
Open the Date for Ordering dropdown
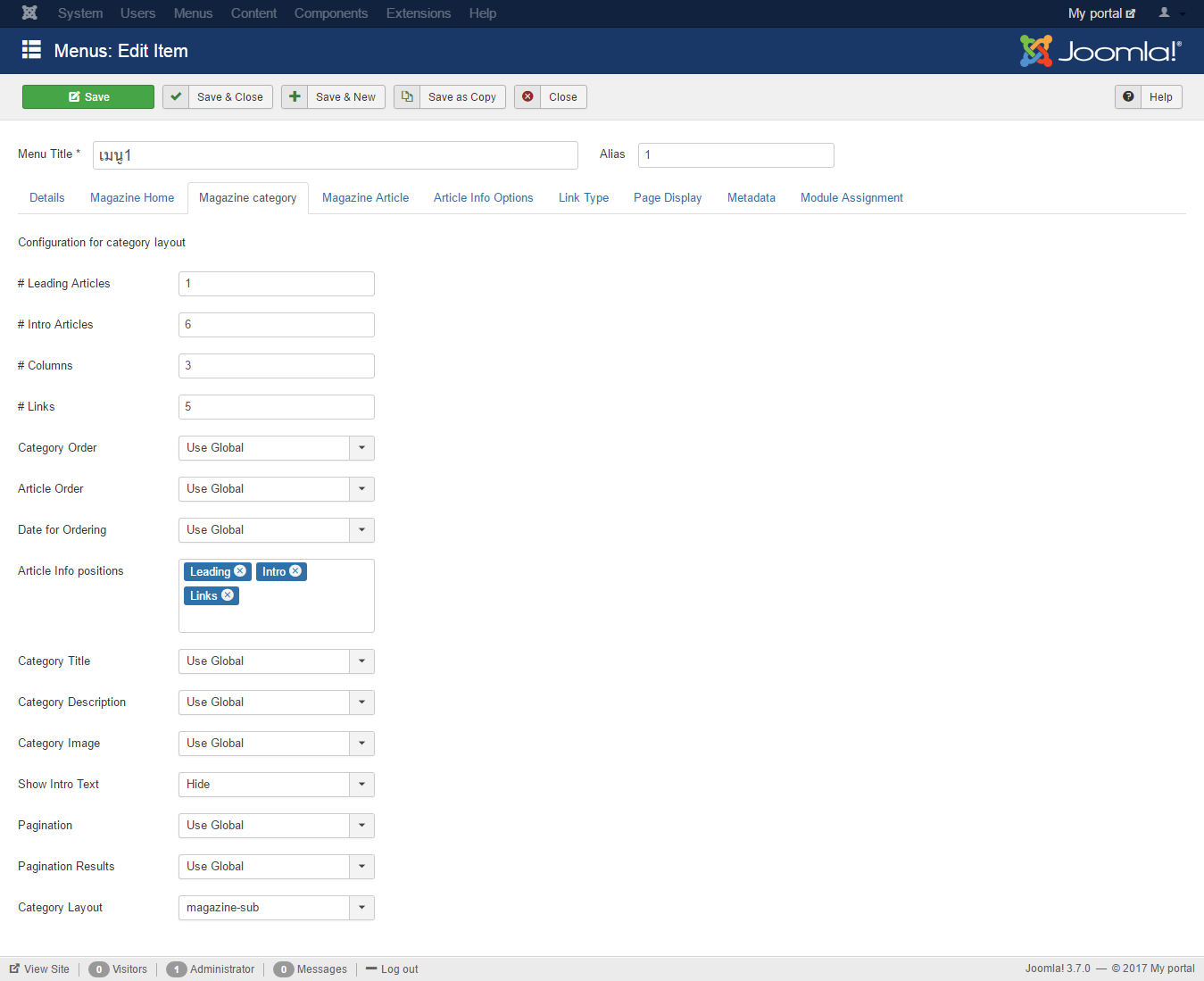coord(277,530)
